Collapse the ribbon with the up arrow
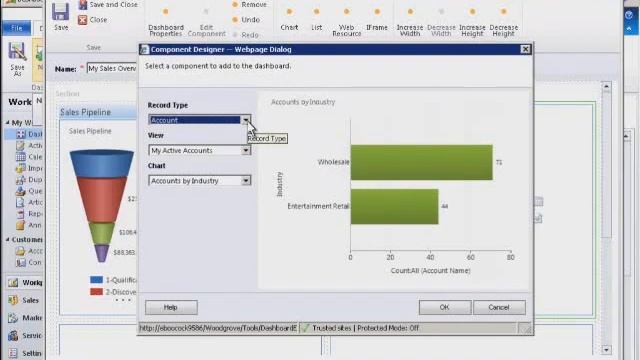 point(629,29)
